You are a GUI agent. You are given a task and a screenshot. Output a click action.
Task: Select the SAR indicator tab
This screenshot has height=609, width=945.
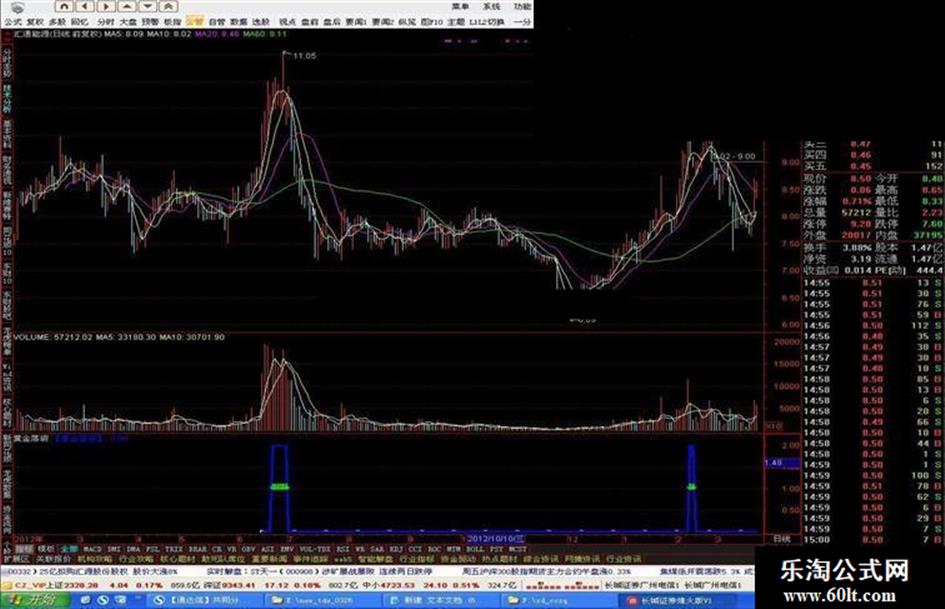click(x=377, y=549)
